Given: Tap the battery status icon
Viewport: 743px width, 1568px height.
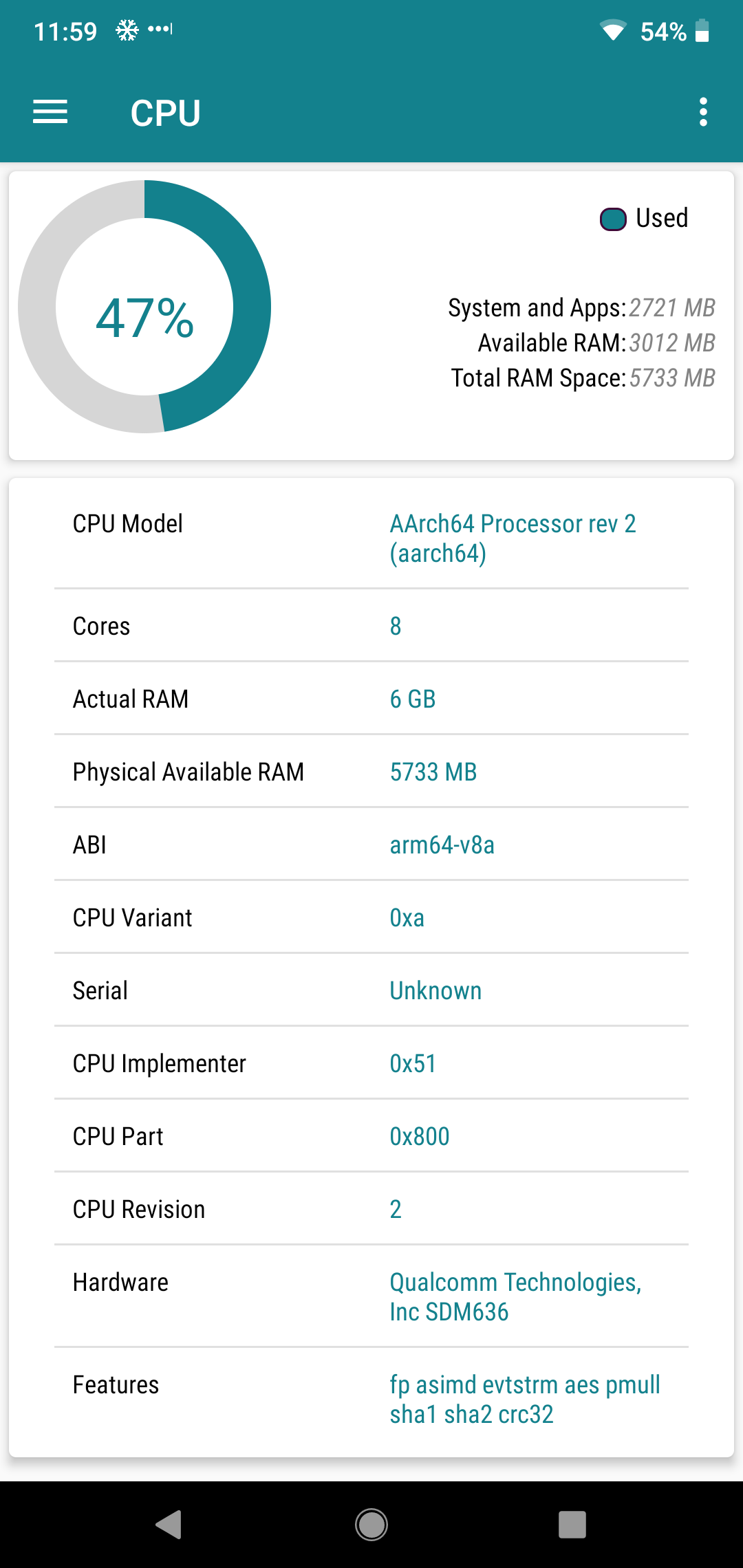Looking at the screenshot, I should (x=702, y=31).
